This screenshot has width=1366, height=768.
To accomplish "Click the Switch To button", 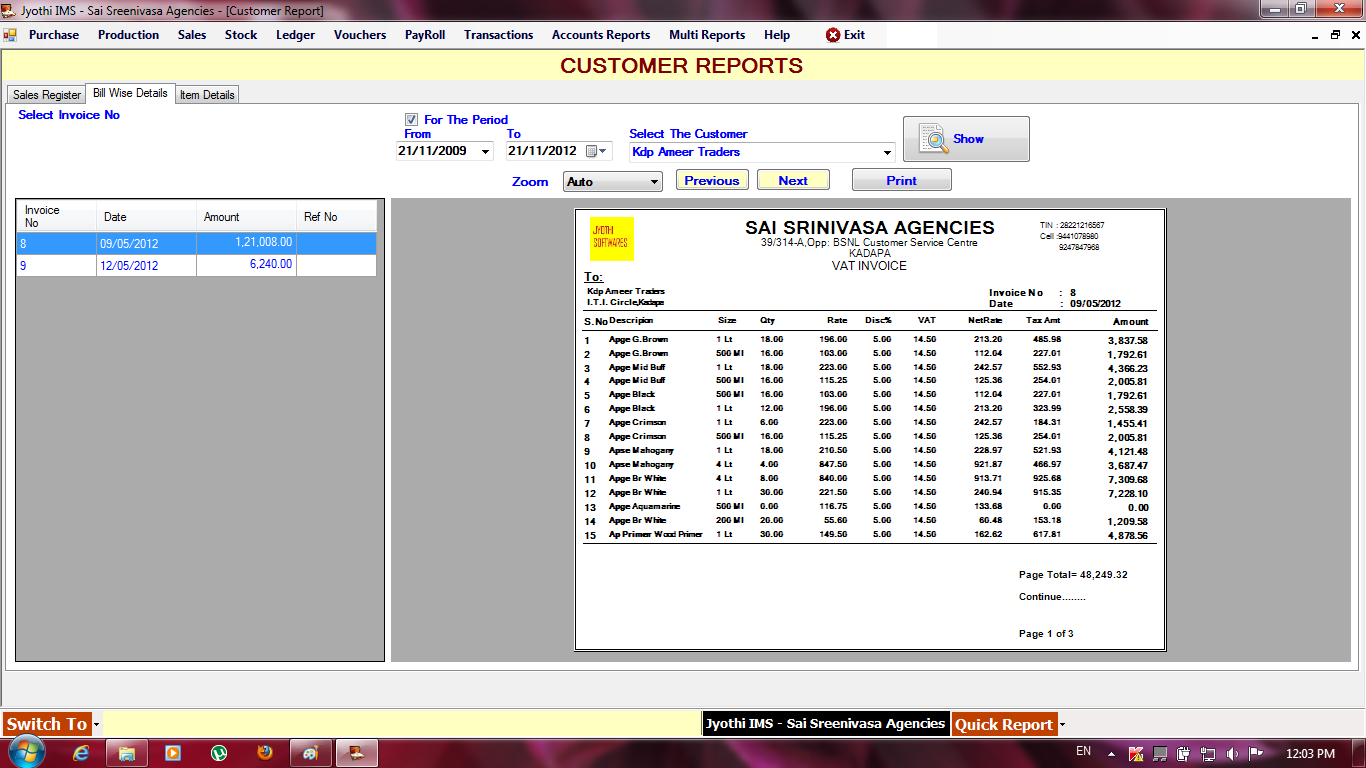I will click(x=46, y=724).
